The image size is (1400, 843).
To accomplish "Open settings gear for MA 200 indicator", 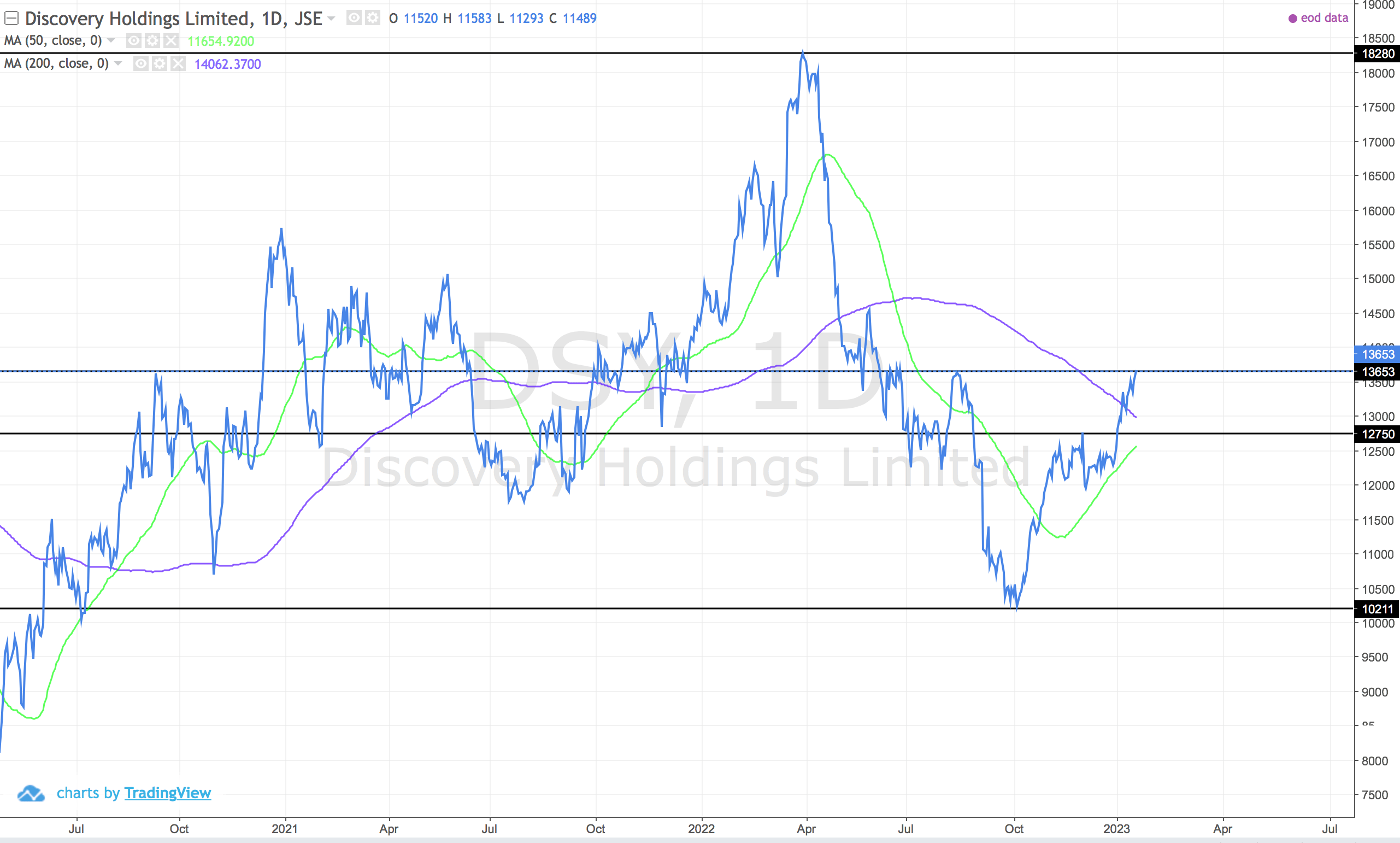I will pyautogui.click(x=160, y=63).
